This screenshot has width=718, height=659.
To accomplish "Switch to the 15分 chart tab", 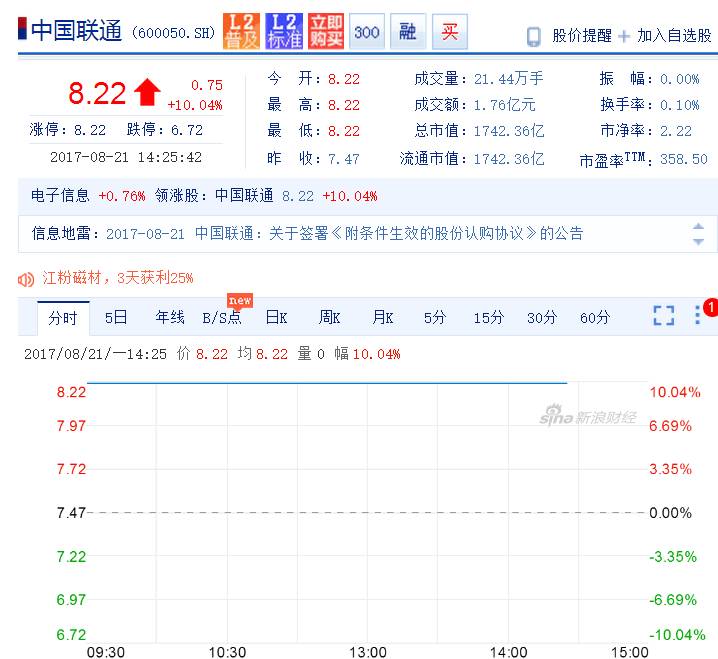I will (x=489, y=317).
